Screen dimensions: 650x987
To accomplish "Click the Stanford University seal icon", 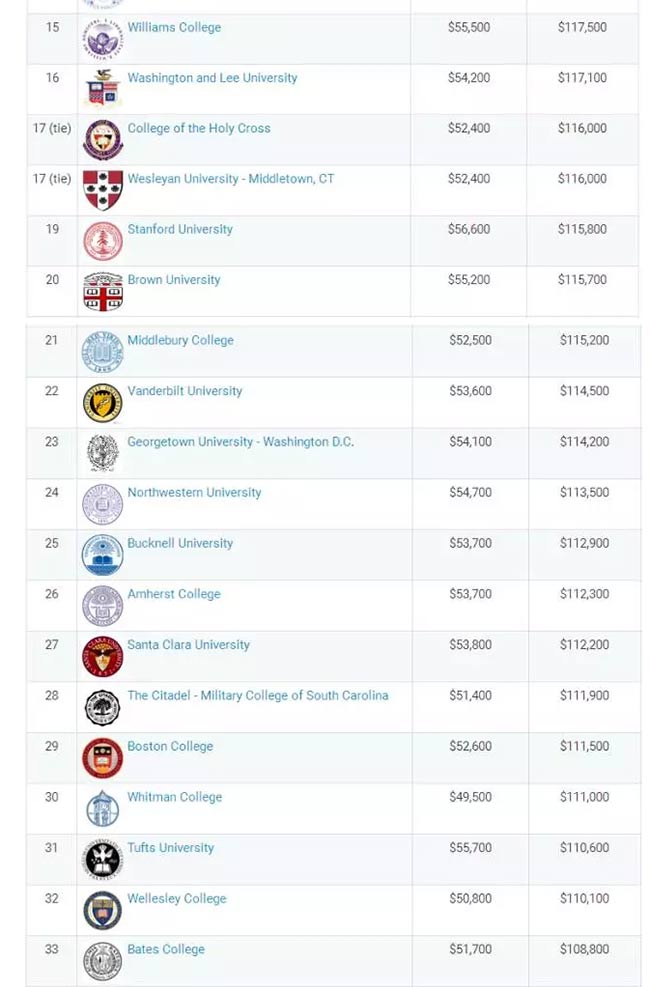I will tap(103, 241).
